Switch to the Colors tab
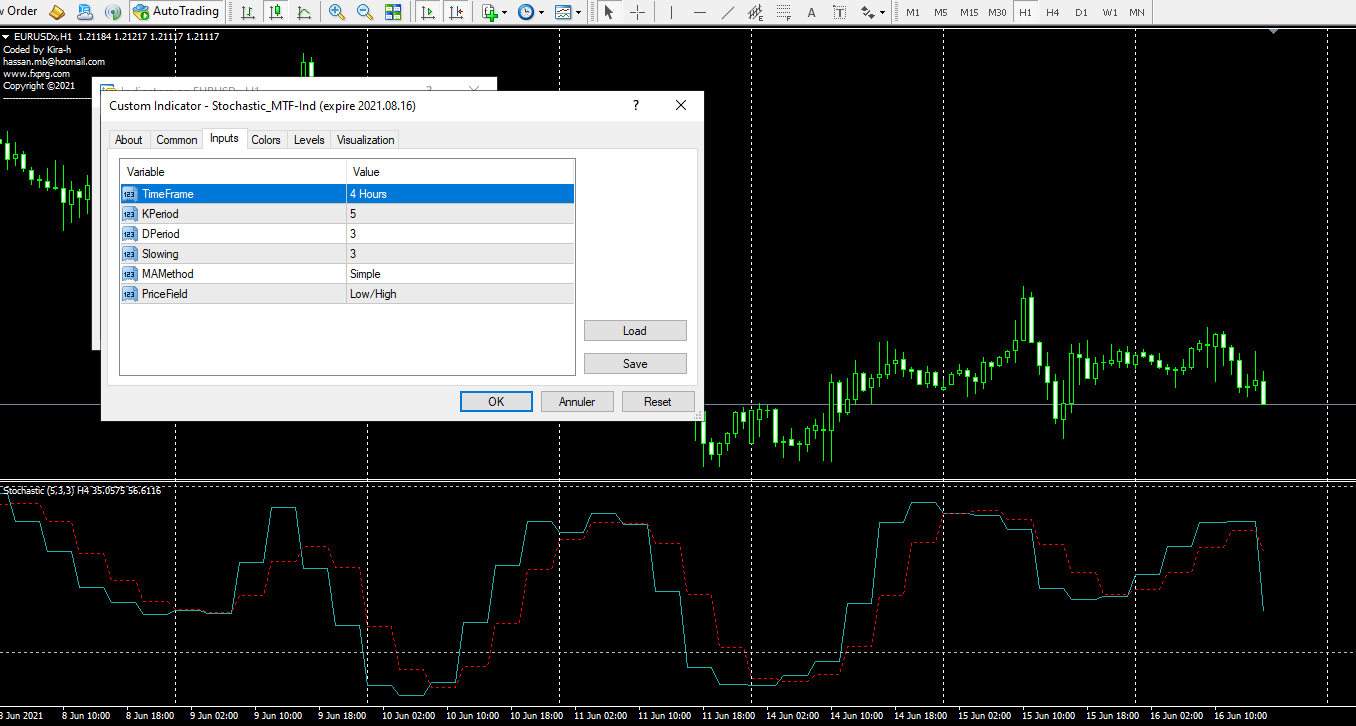 coord(266,140)
